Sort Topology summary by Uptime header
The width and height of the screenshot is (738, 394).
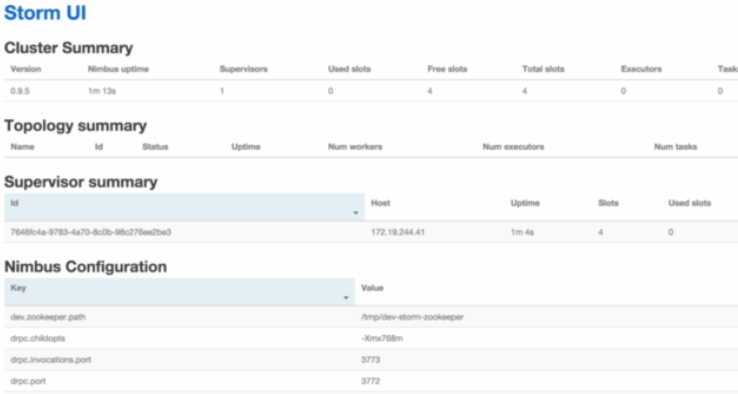point(246,146)
